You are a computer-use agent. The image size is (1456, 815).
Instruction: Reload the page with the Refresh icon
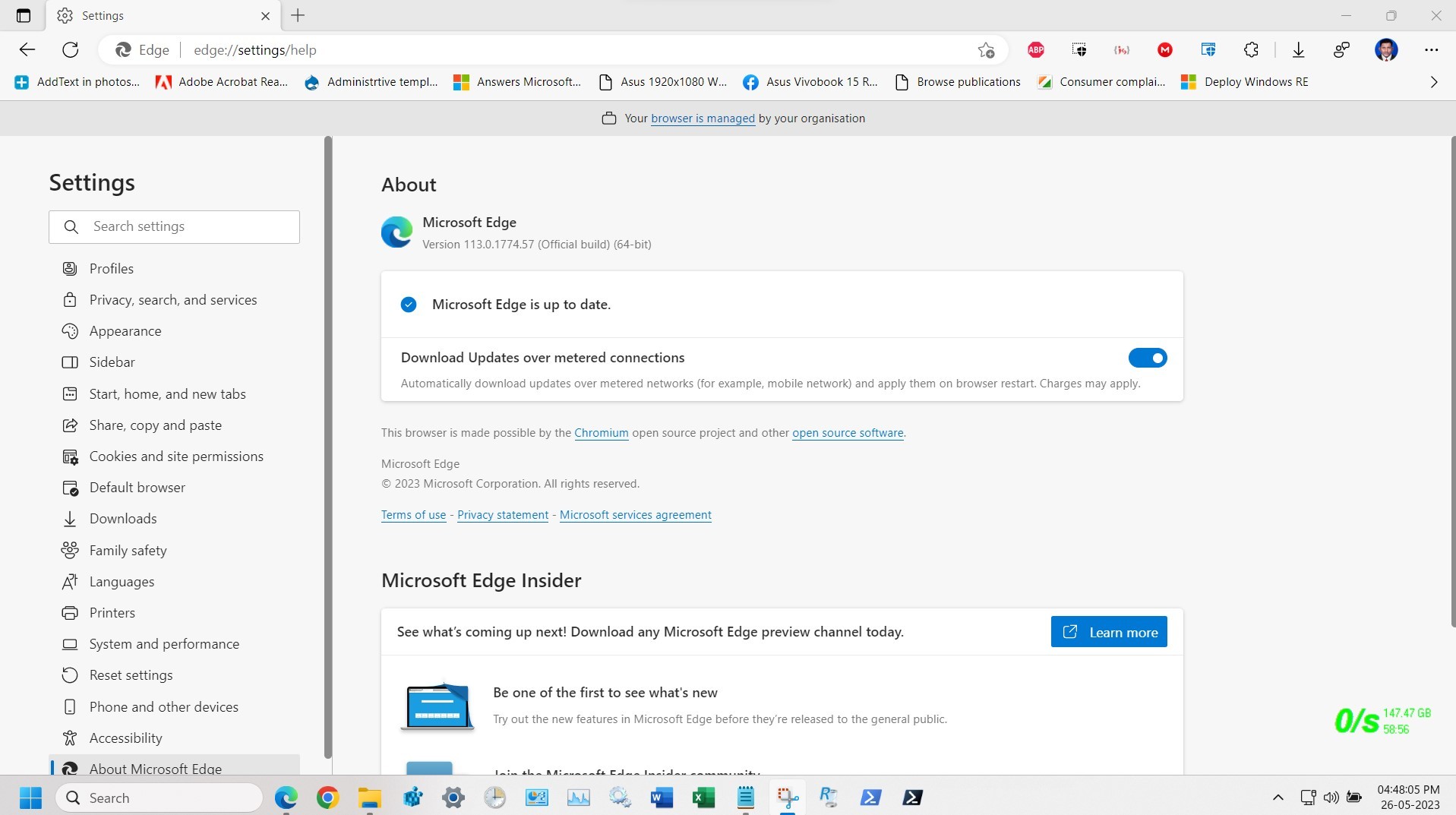[x=71, y=50]
